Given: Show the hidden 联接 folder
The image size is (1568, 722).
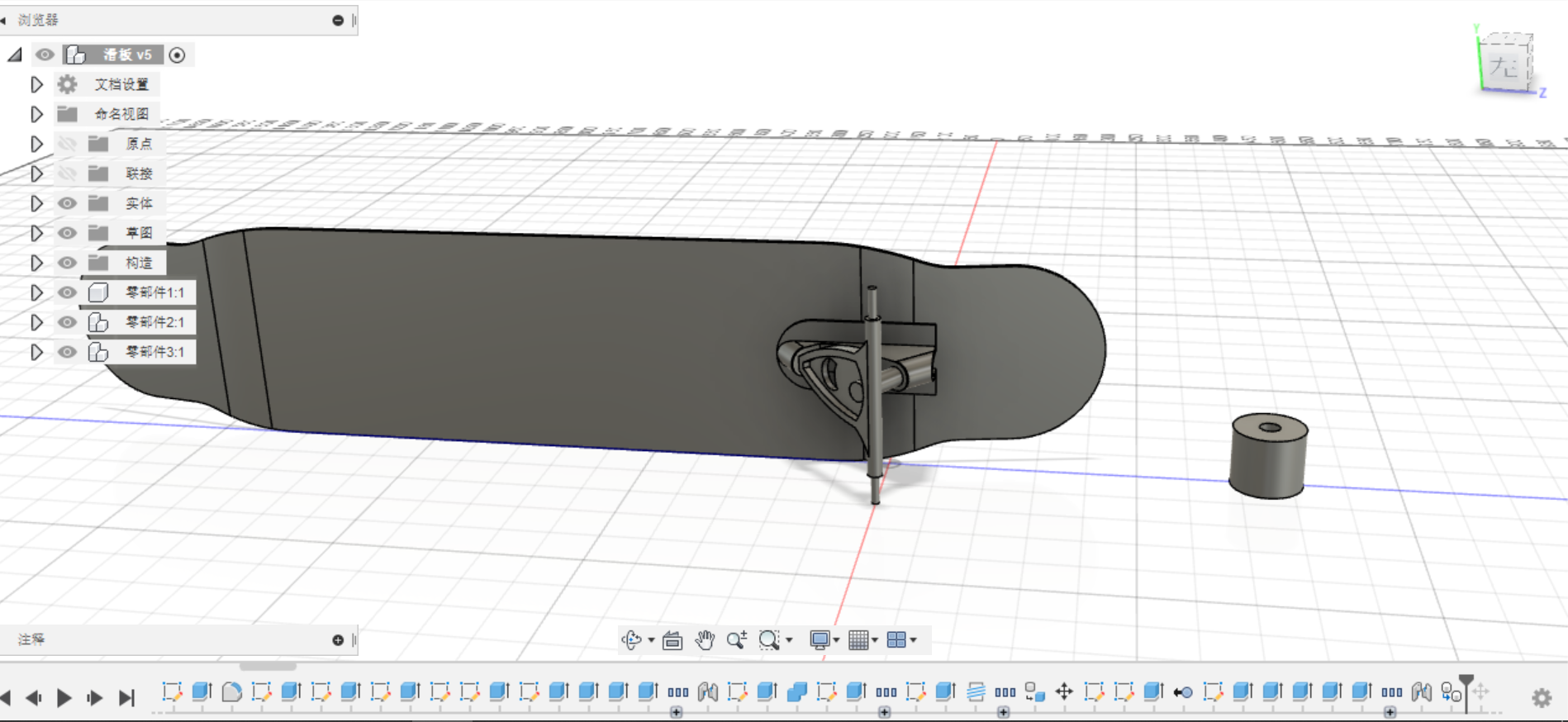Looking at the screenshot, I should tap(68, 173).
